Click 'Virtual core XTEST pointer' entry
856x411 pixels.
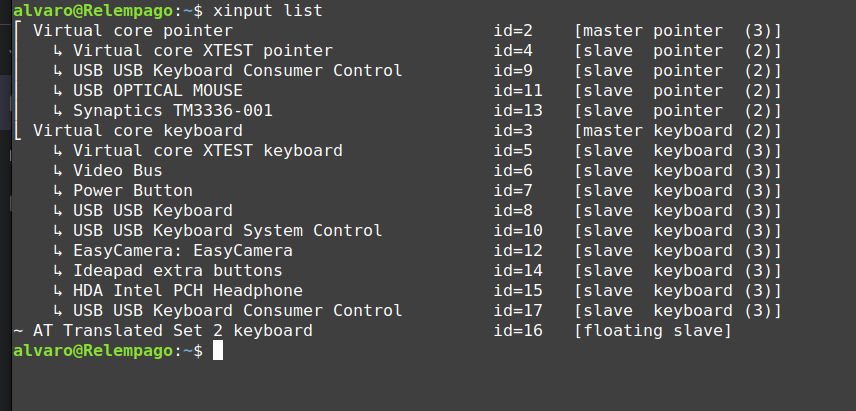pyautogui.click(x=203, y=51)
